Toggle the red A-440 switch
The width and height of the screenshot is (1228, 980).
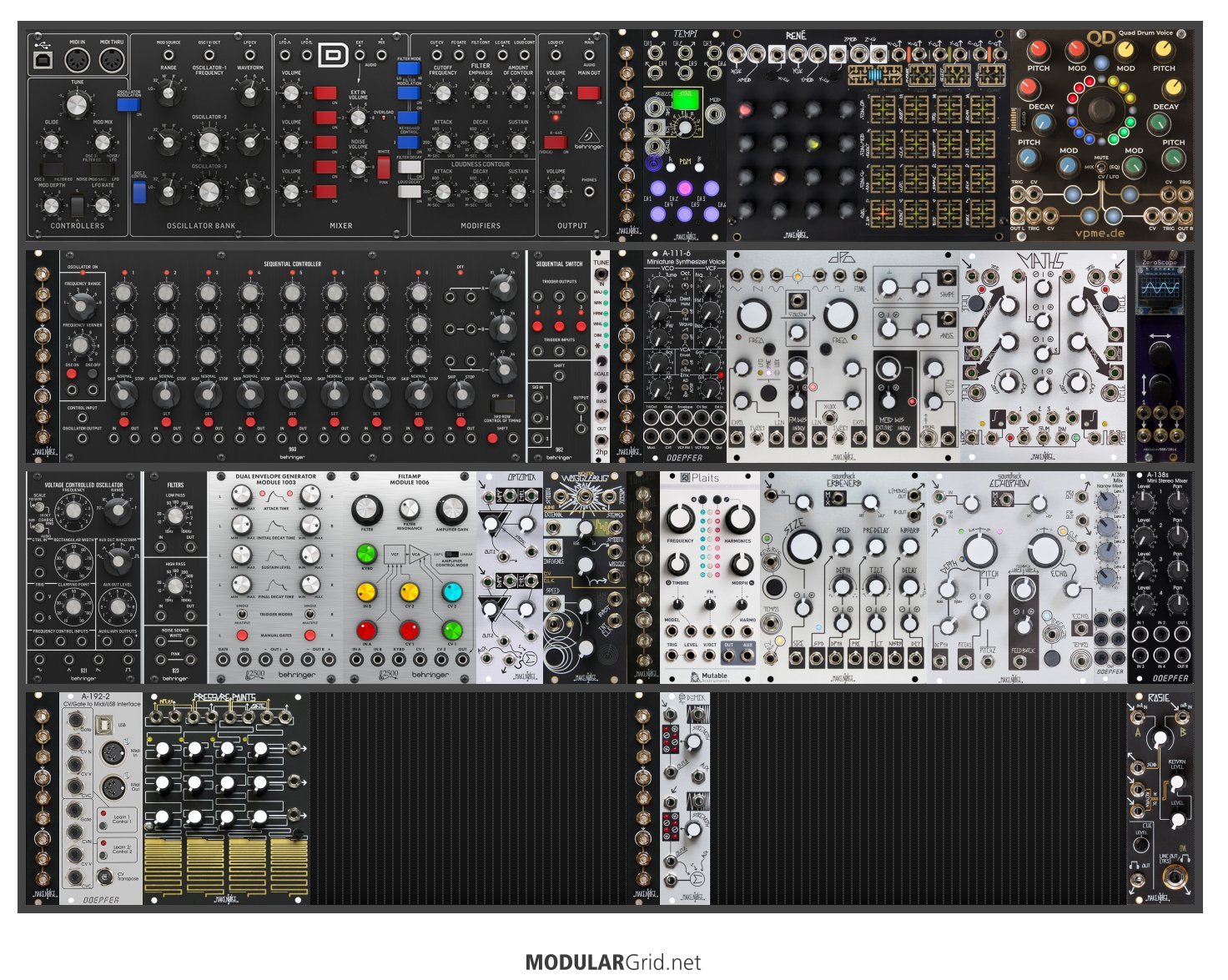[555, 143]
